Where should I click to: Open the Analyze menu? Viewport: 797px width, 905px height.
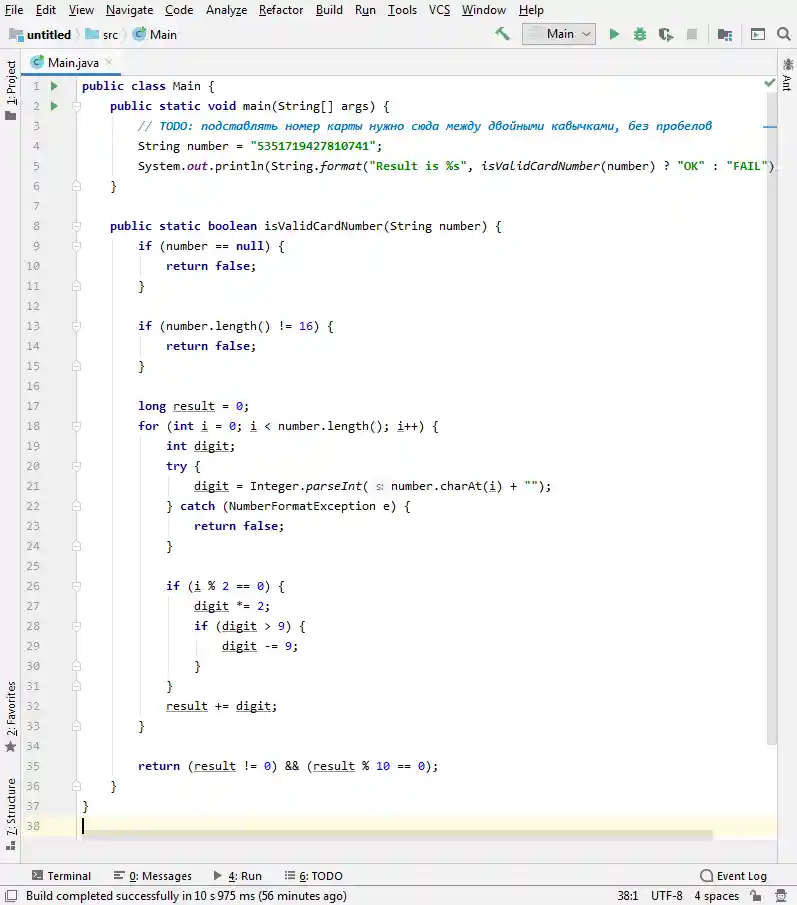tap(226, 10)
